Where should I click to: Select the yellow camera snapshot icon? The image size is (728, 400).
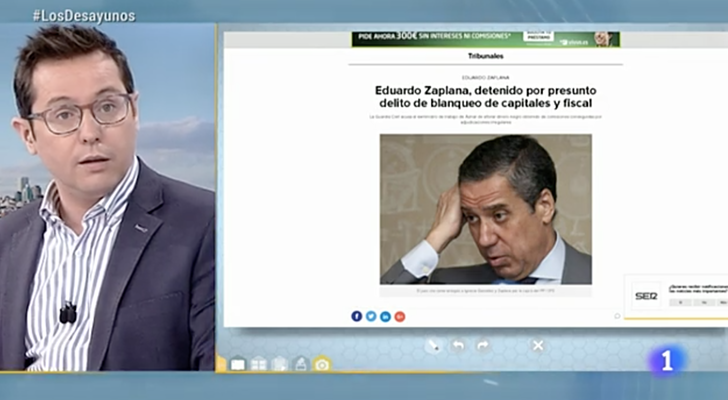(322, 364)
